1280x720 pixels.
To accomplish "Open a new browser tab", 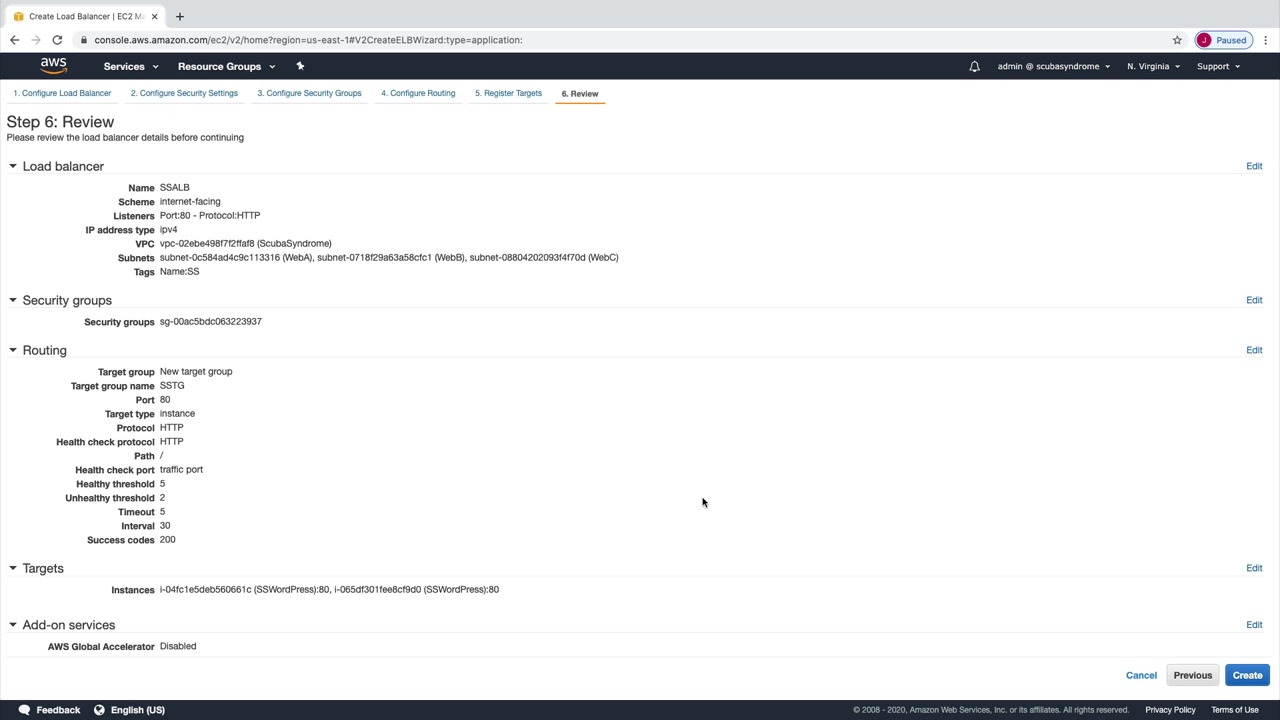I will (180, 16).
